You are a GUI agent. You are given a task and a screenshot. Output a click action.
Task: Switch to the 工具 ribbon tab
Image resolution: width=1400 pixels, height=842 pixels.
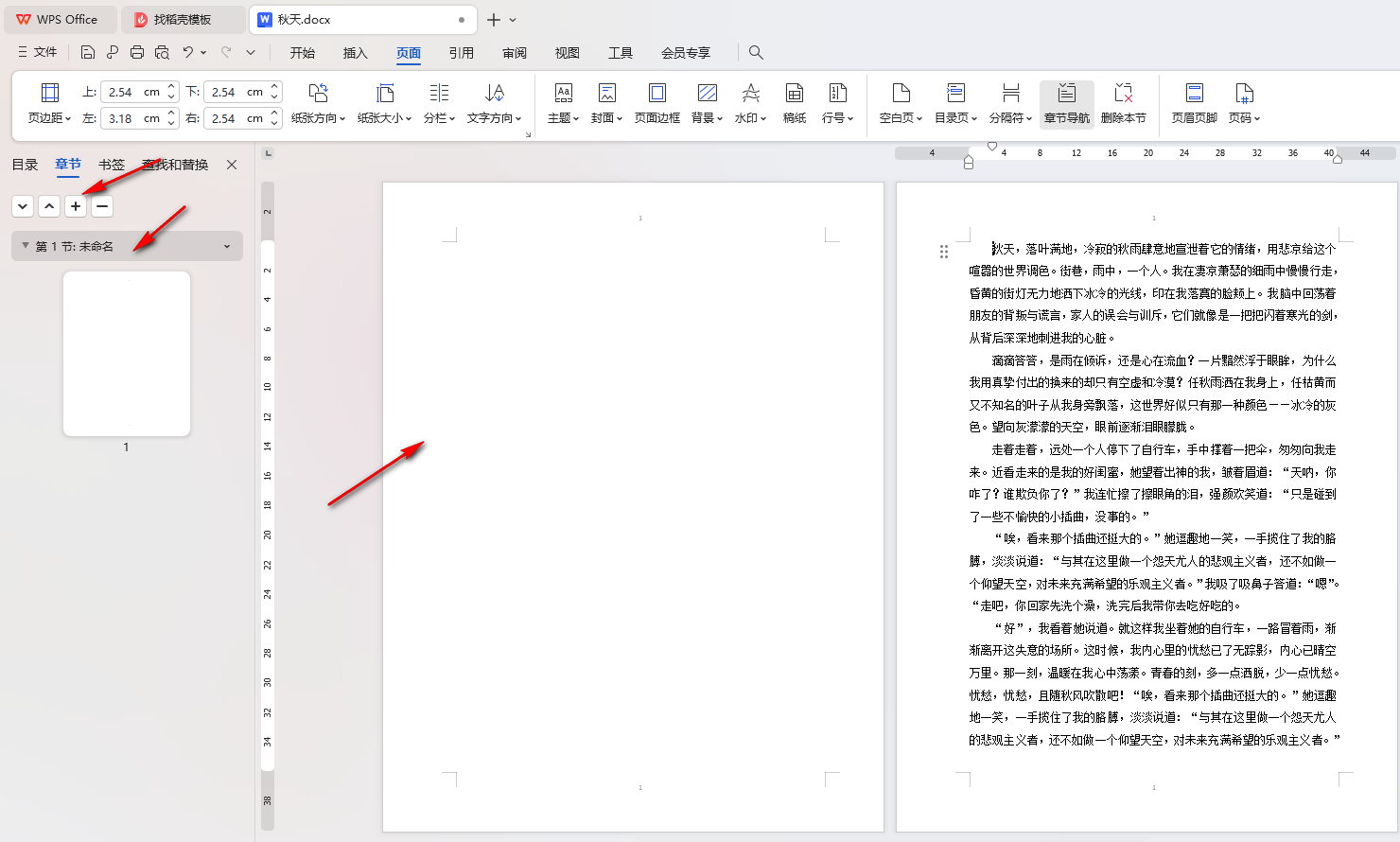point(621,53)
